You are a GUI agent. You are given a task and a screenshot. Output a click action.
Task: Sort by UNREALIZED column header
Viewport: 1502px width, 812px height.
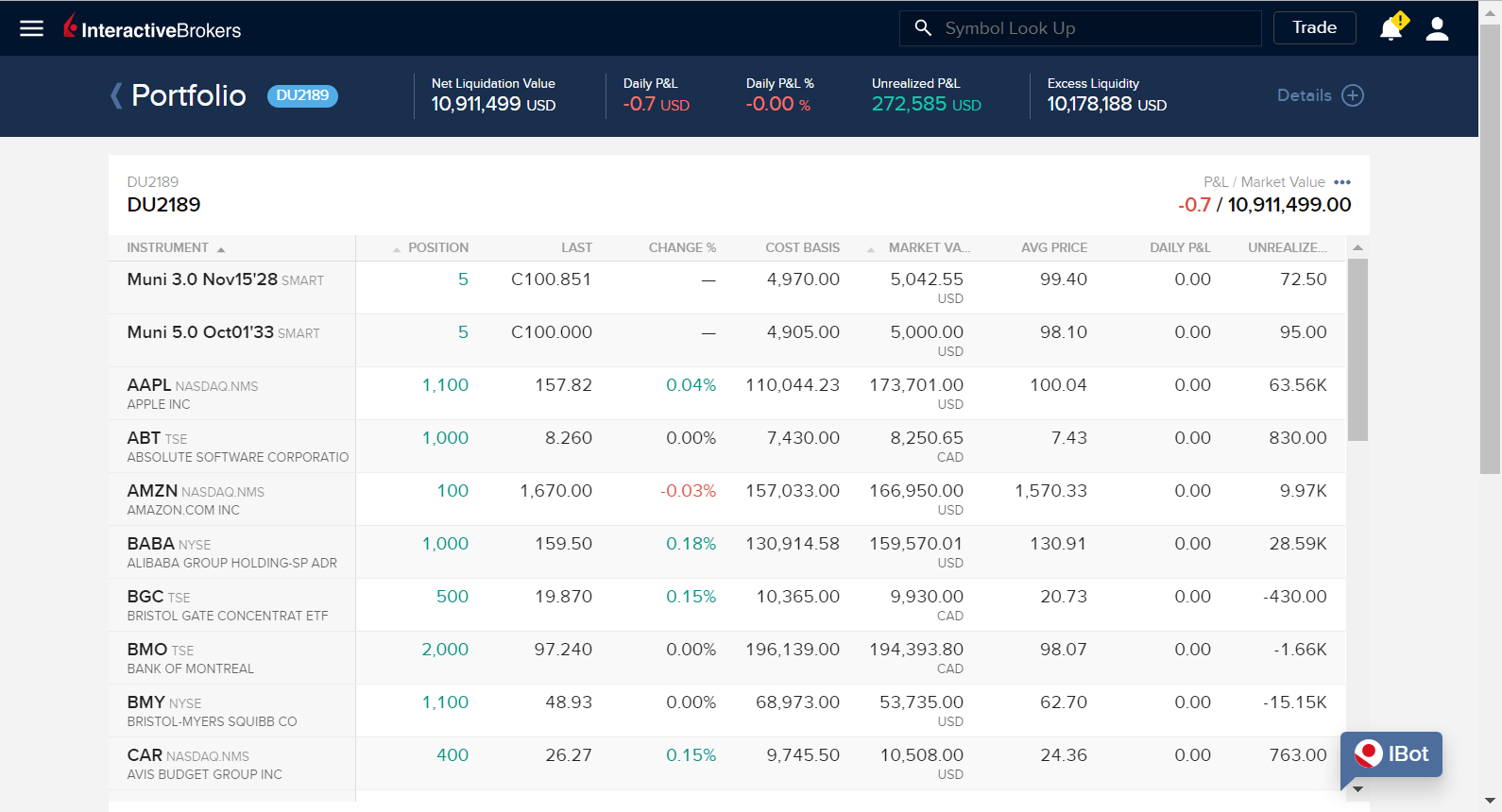point(1287,248)
